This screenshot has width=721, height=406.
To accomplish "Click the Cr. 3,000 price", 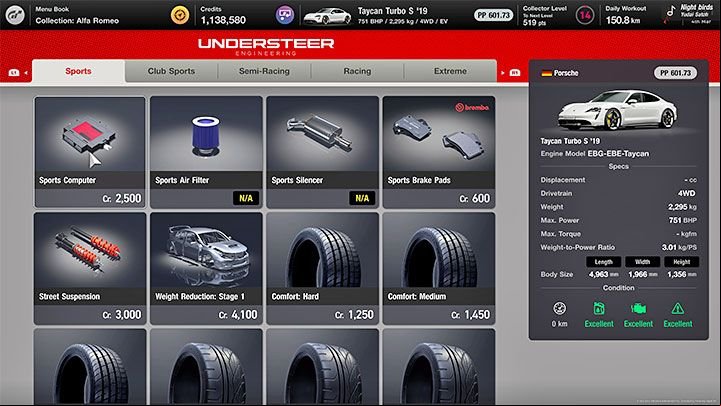I will pos(122,315).
